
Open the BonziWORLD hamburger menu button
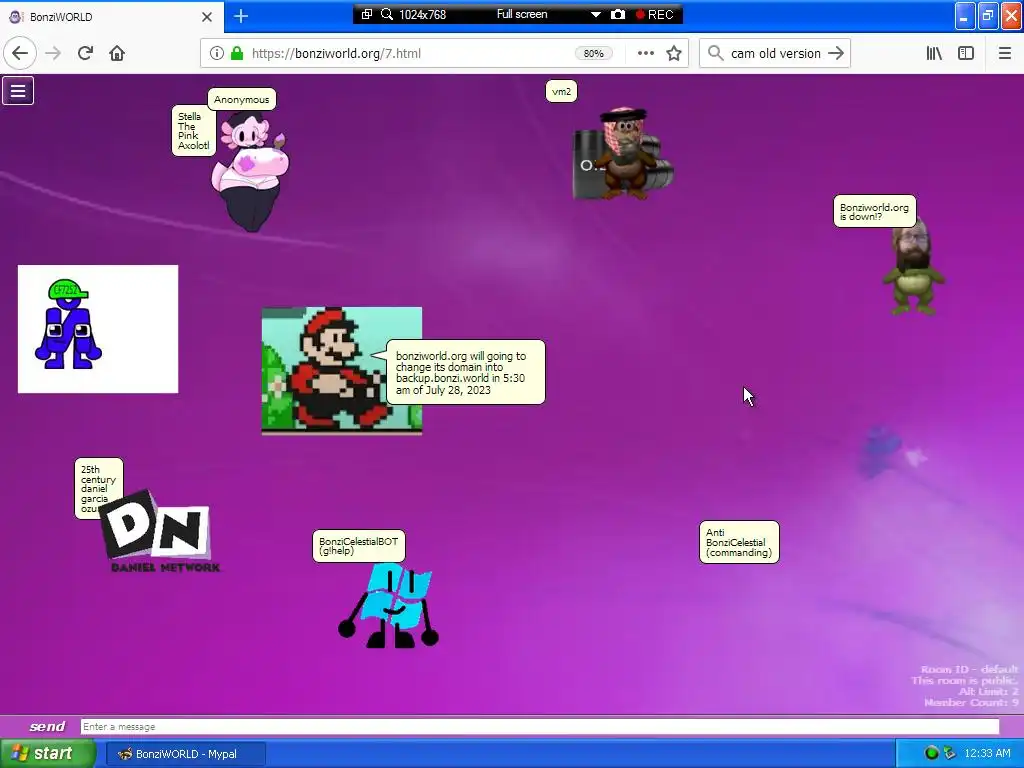coord(18,91)
